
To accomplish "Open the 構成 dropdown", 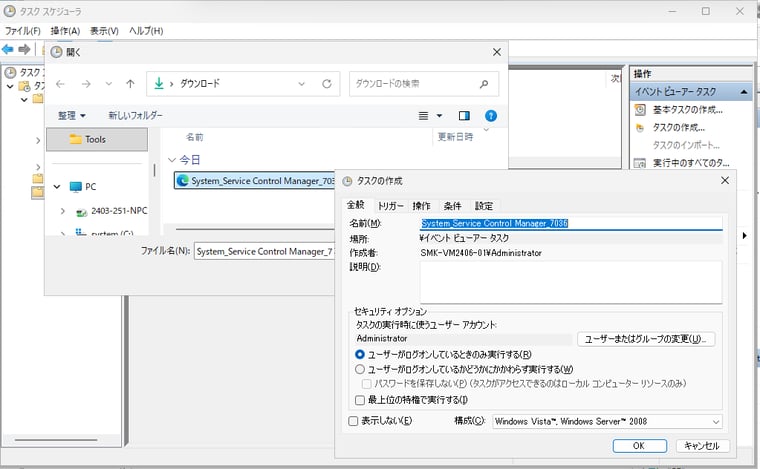I will point(607,422).
